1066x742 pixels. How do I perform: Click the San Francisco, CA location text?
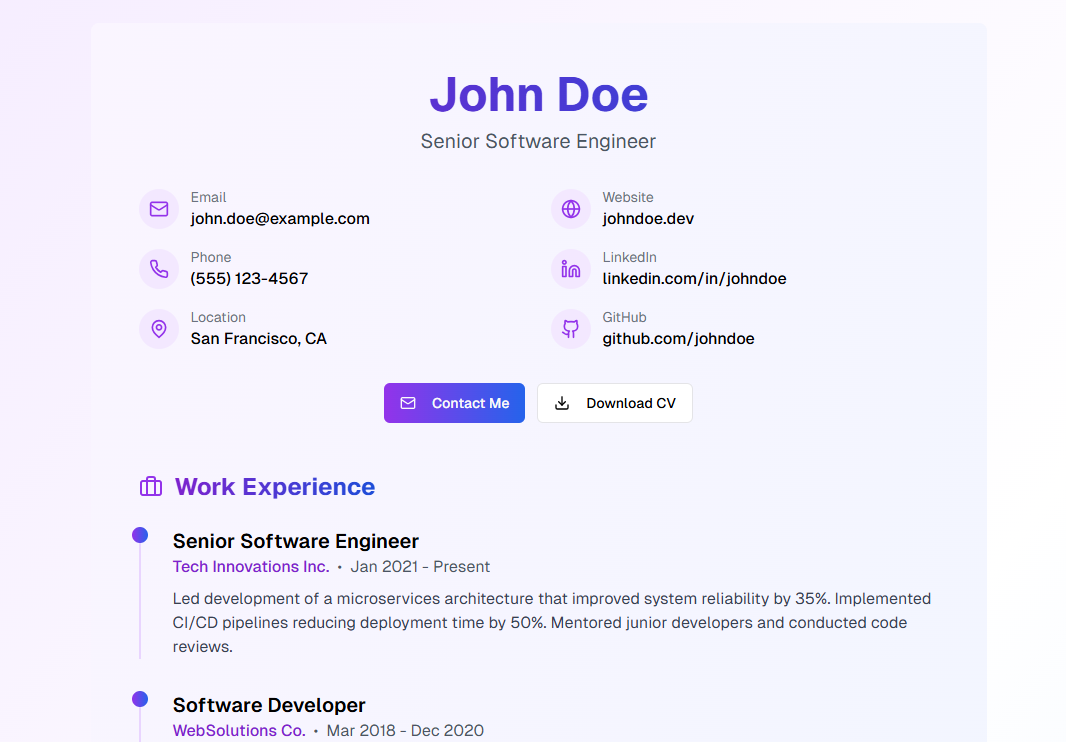pos(258,339)
